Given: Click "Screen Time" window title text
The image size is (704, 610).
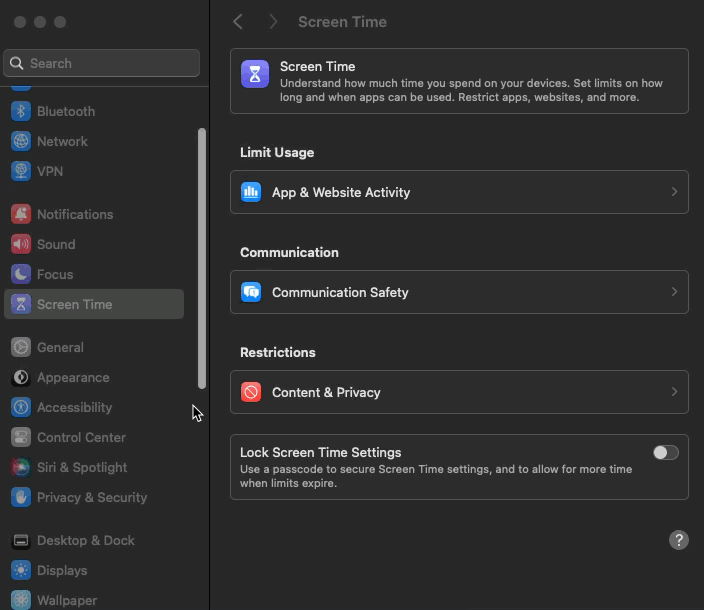Looking at the screenshot, I should [343, 22].
